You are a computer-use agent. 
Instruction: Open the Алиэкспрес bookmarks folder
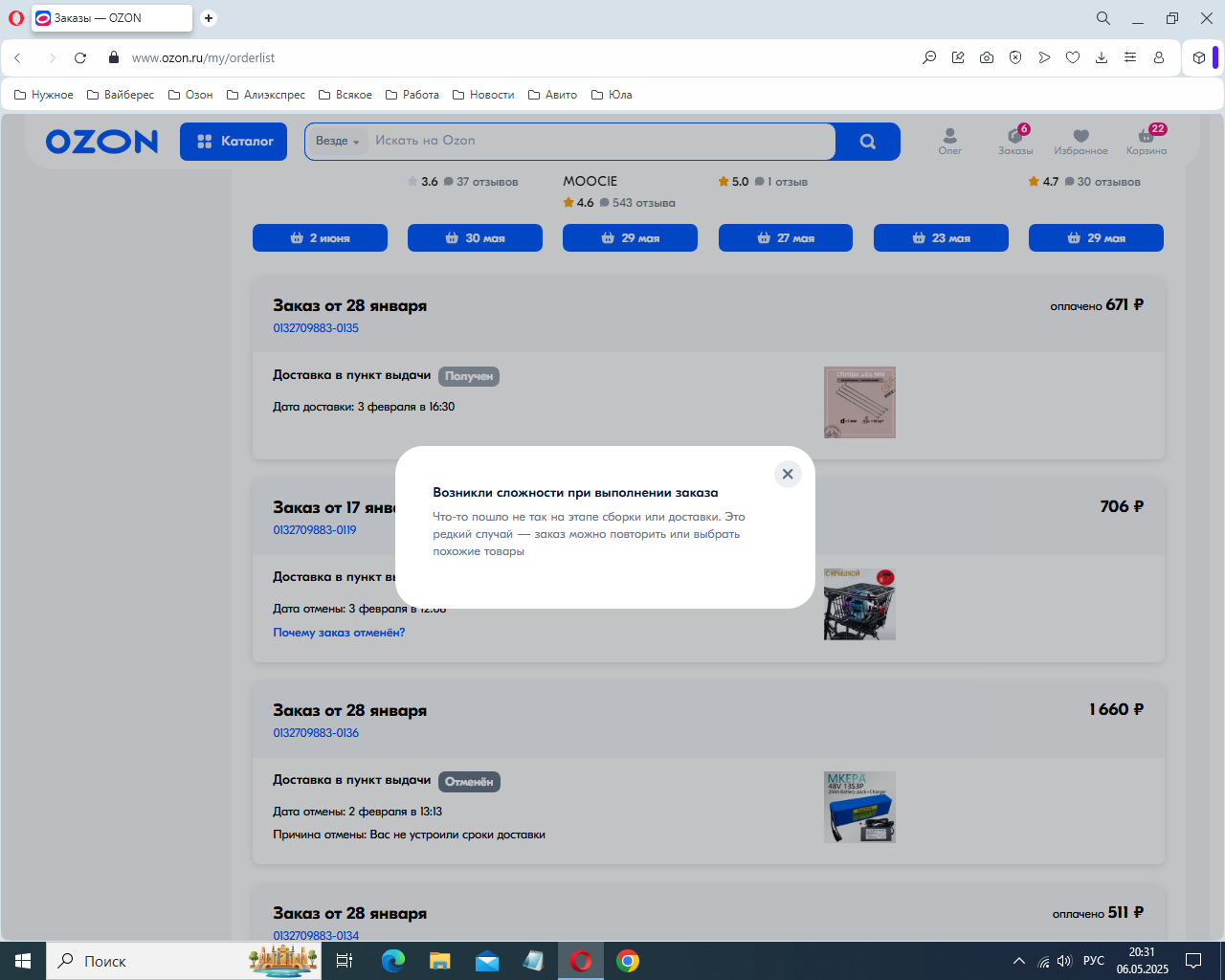point(265,95)
